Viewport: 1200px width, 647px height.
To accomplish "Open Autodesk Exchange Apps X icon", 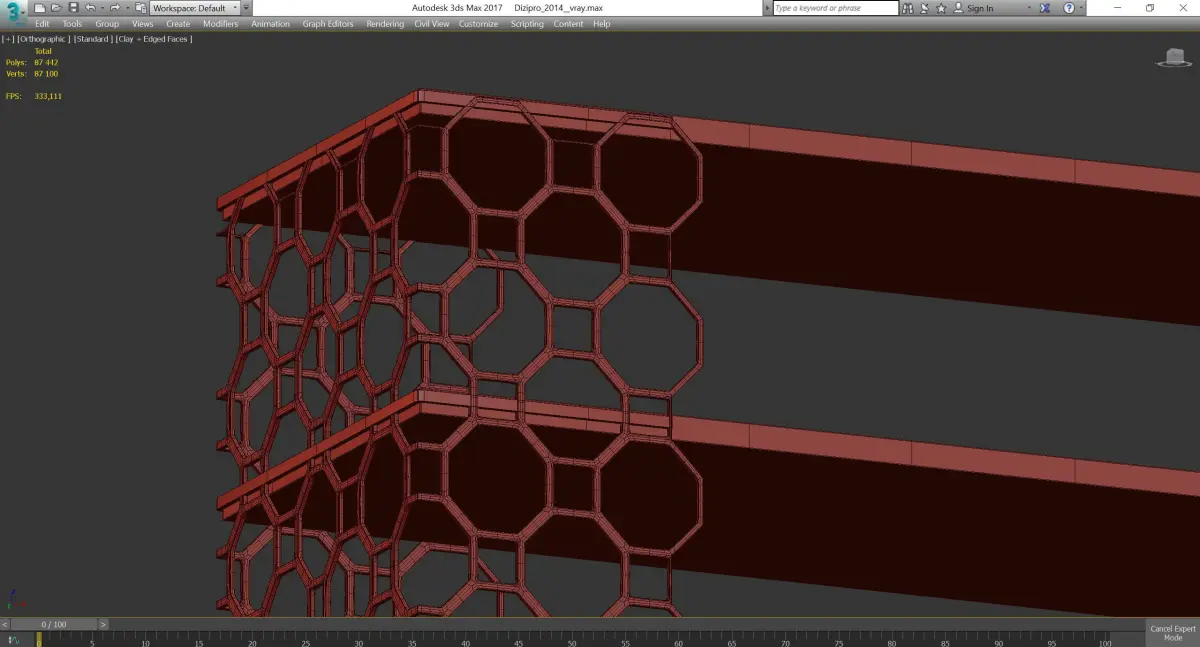I will pyautogui.click(x=1046, y=8).
